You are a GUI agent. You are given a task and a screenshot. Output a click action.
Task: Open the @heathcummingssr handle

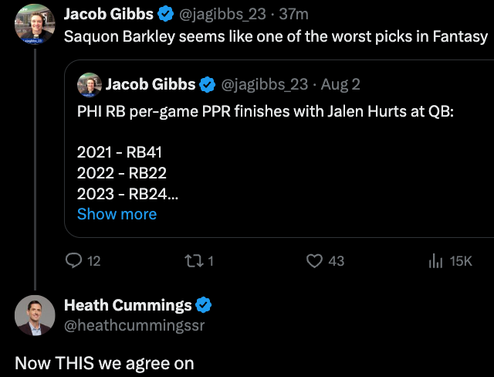pos(134,325)
